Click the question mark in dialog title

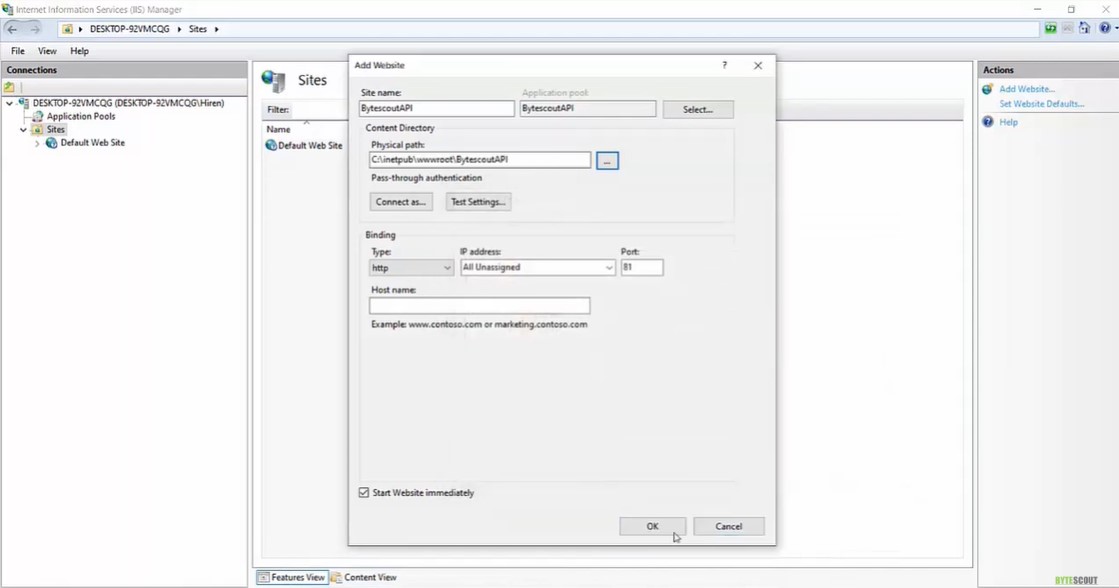(x=724, y=65)
